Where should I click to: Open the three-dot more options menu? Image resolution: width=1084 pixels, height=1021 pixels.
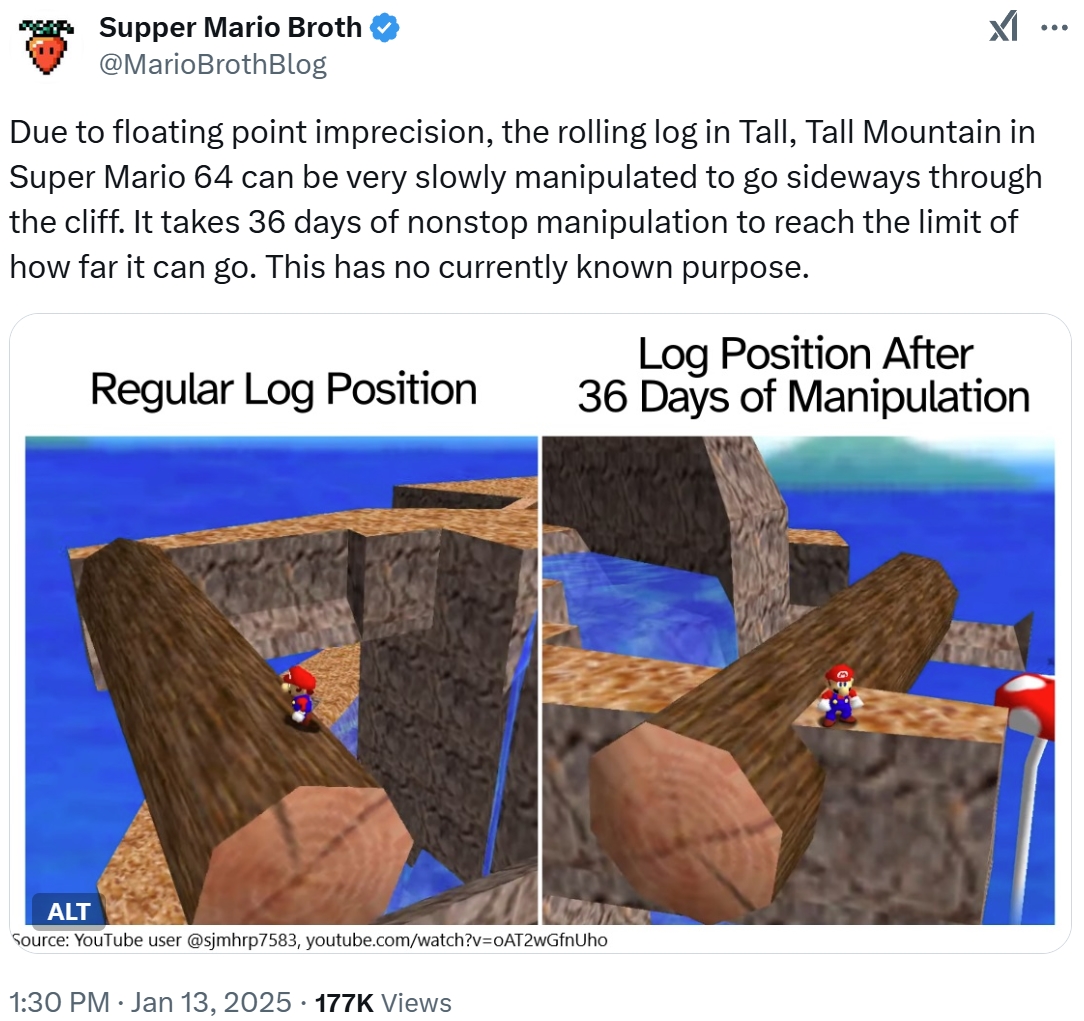[x=1054, y=28]
